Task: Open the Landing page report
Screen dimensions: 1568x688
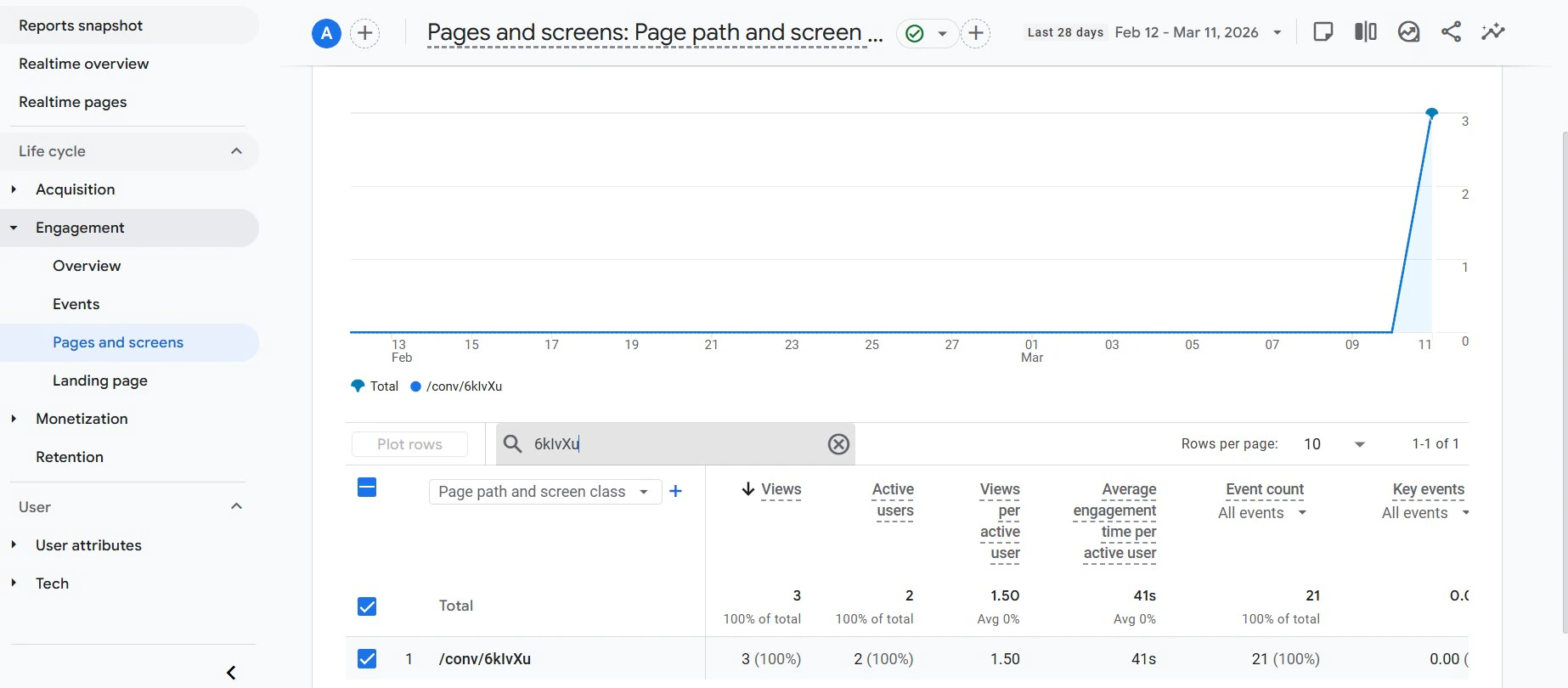Action: 100,381
